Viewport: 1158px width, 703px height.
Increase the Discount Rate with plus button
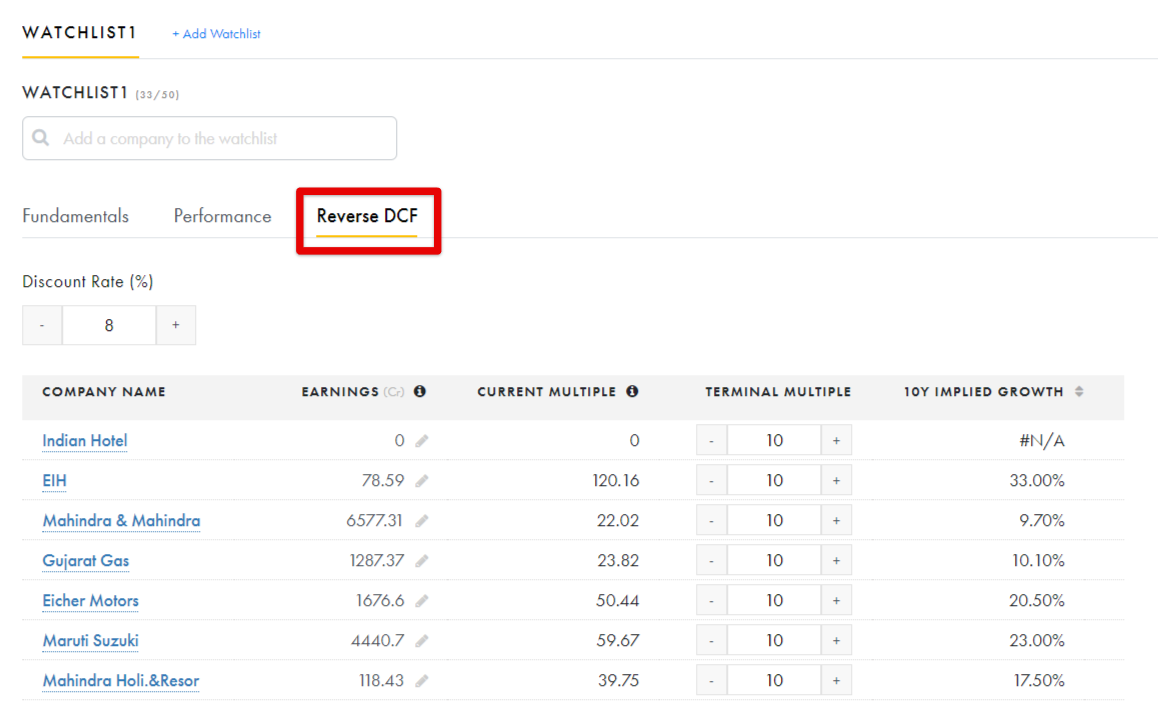176,325
